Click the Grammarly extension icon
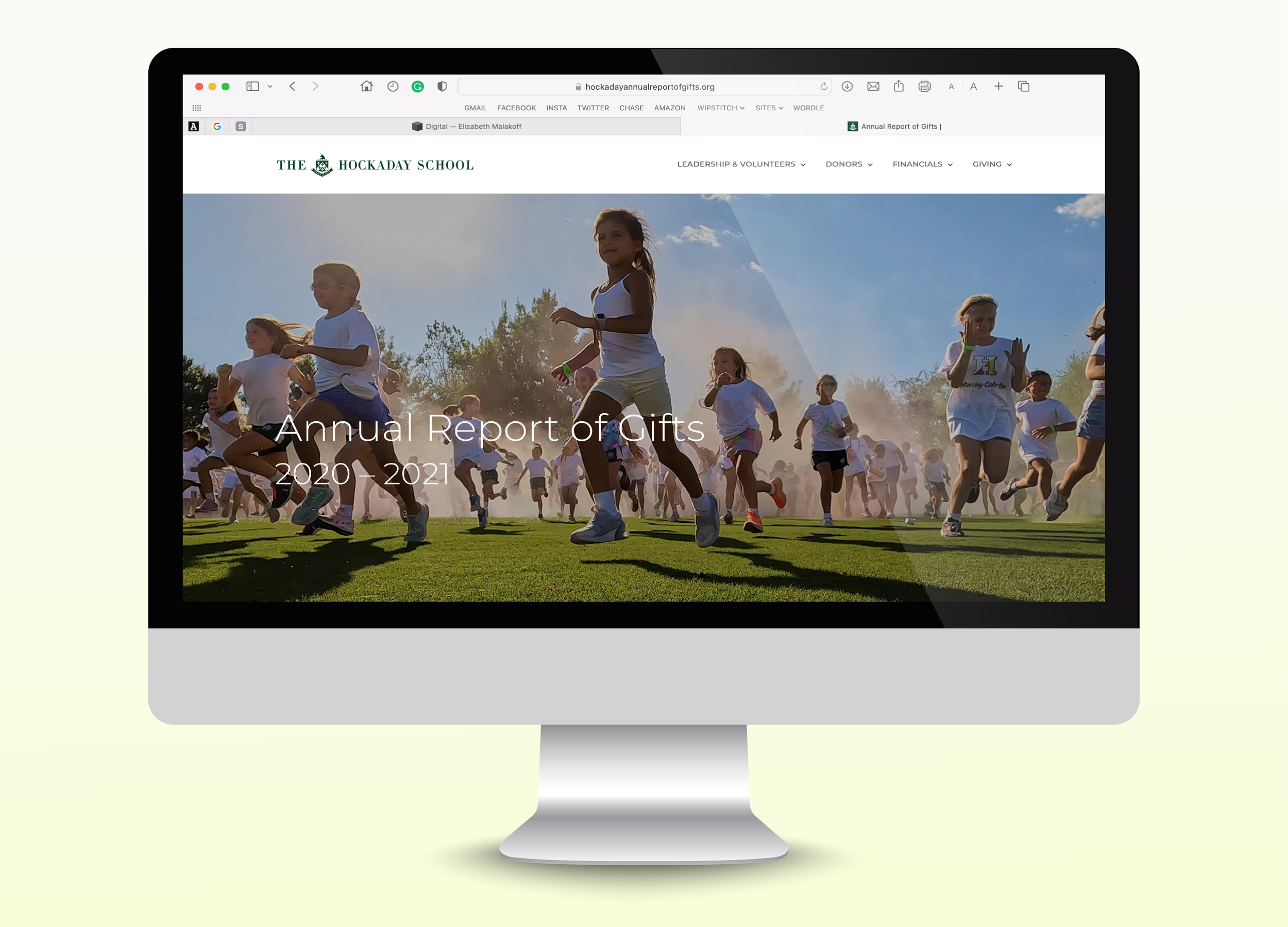The width and height of the screenshot is (1288, 927). tap(417, 87)
